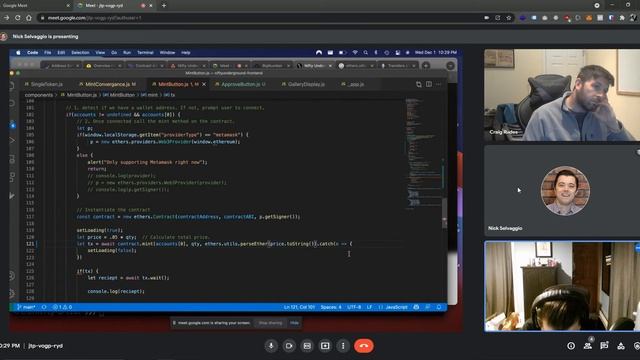The height and width of the screenshot is (360, 640).
Task: Open the File menu in VS Code
Action: pyautogui.click(x=48, y=53)
